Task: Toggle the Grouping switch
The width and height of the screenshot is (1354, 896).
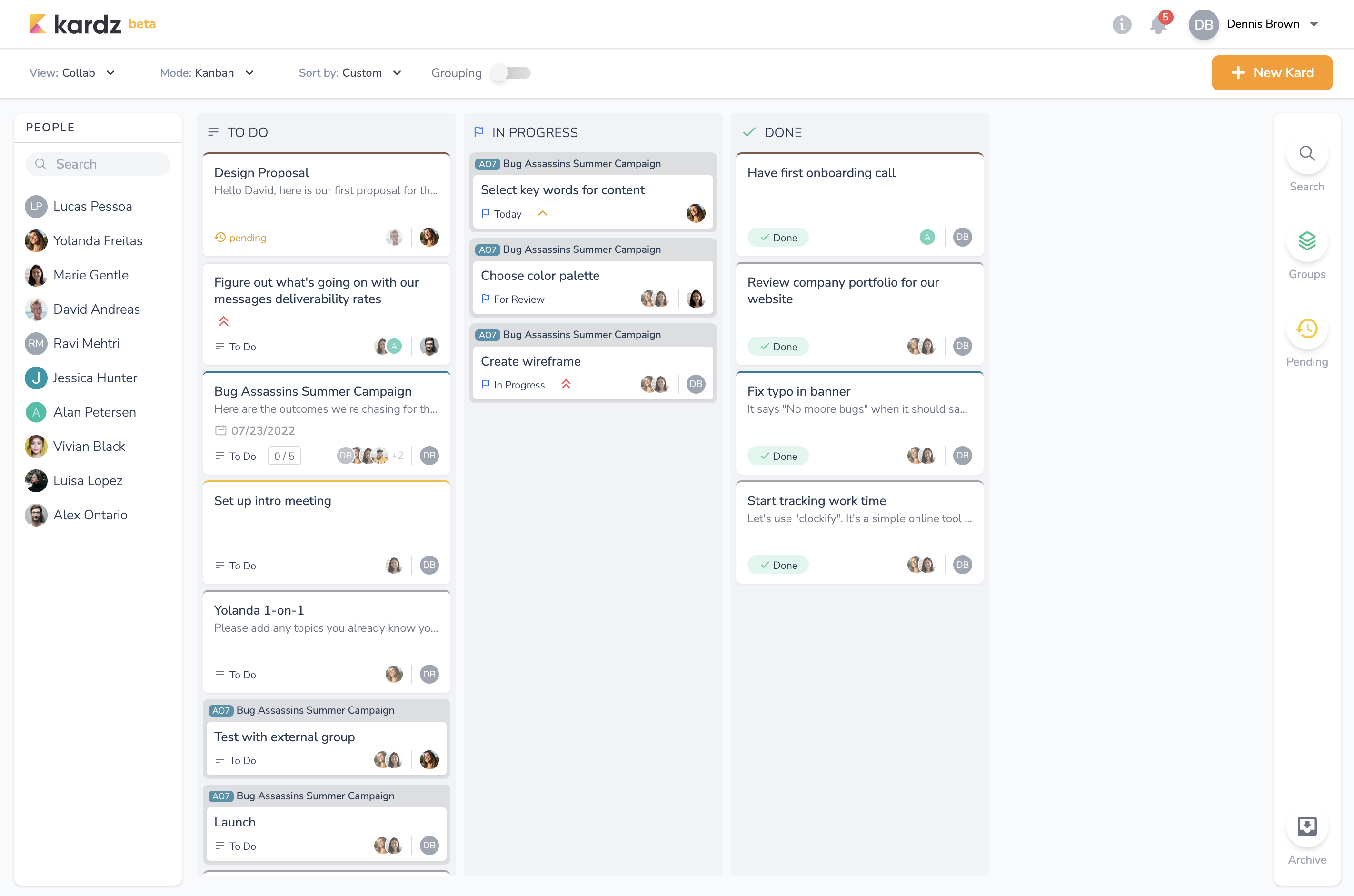Action: (x=511, y=72)
